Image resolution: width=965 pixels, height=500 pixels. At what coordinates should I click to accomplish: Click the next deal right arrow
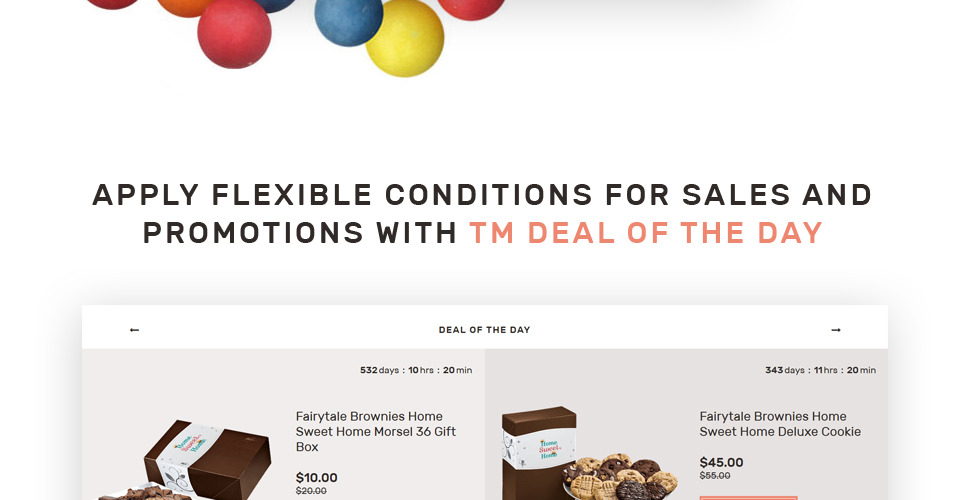836,330
